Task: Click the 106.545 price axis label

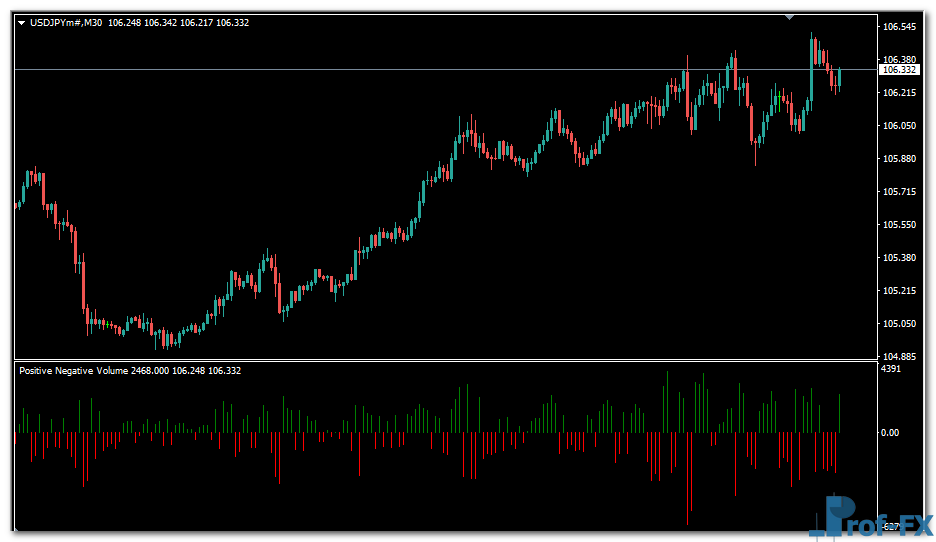Action: (900, 27)
